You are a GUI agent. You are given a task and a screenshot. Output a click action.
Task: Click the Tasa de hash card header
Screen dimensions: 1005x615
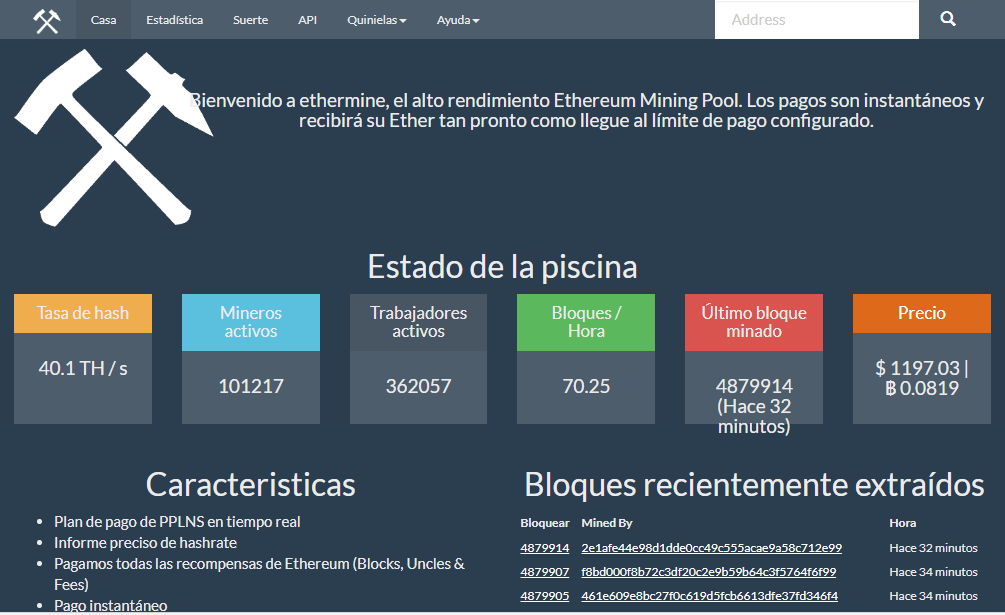coord(83,313)
